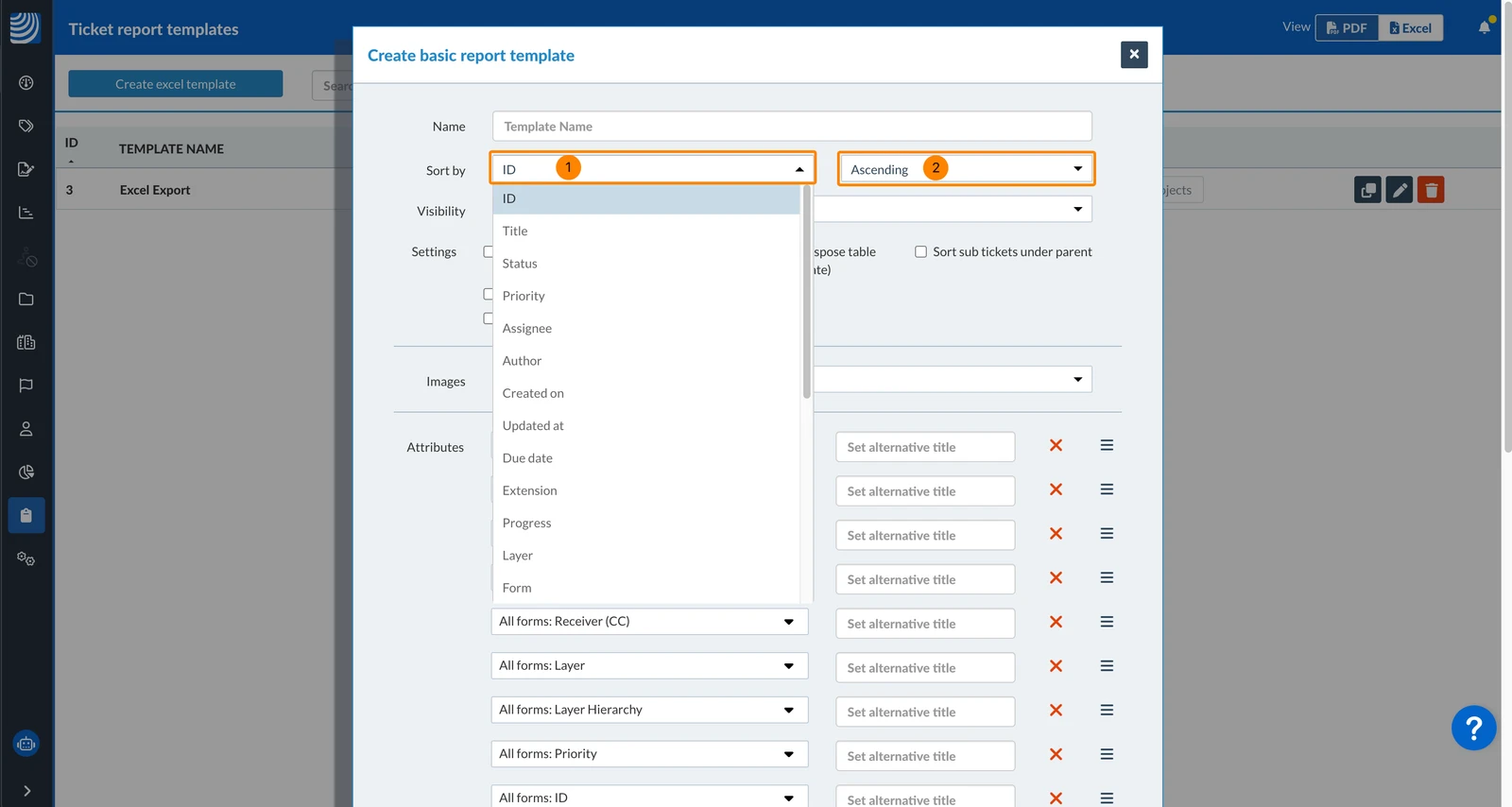Close the Create basic report template dialog

pyautogui.click(x=1134, y=55)
